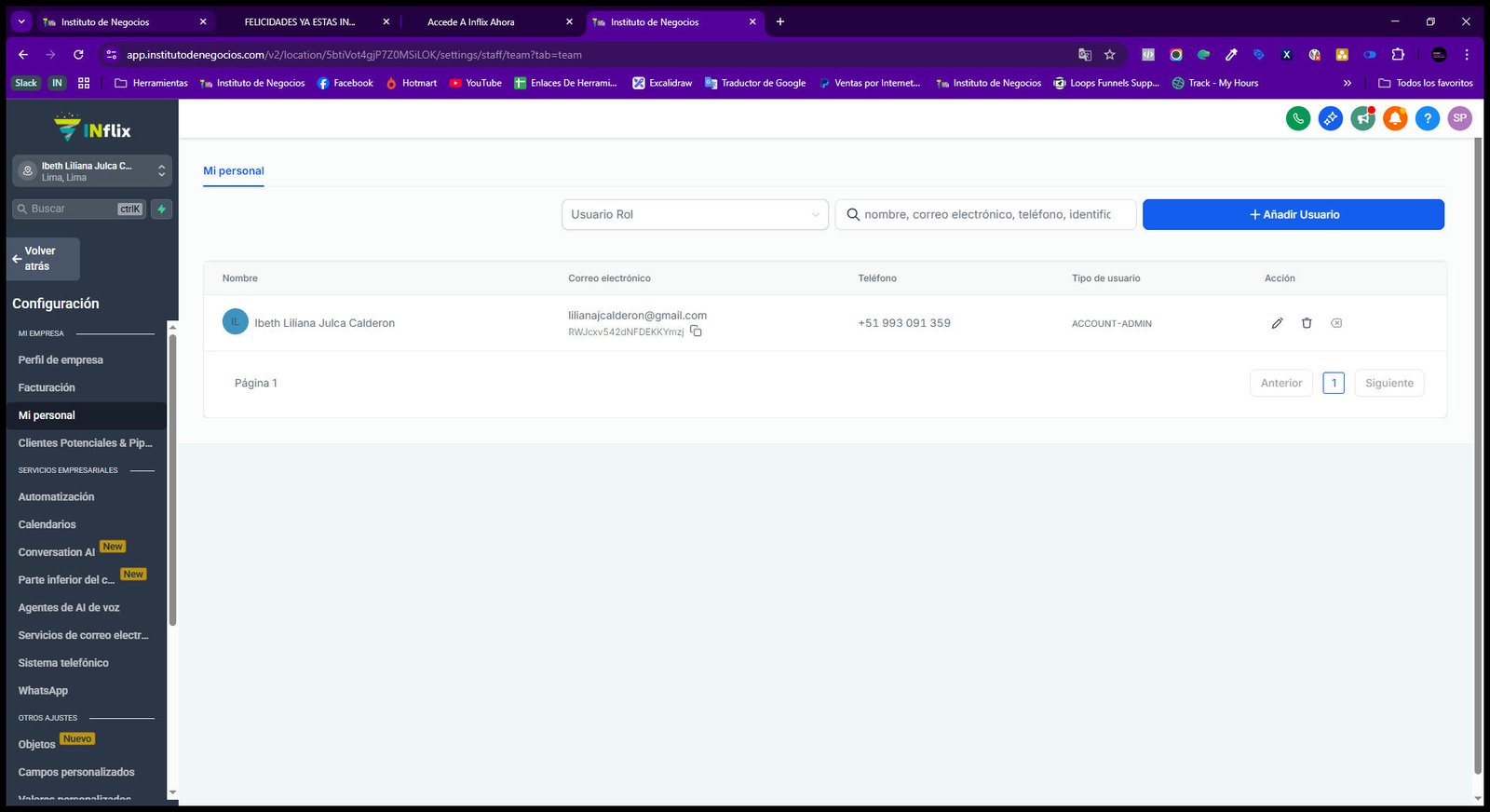Open the SP profile avatar
The image size is (1490, 812).
click(1460, 118)
